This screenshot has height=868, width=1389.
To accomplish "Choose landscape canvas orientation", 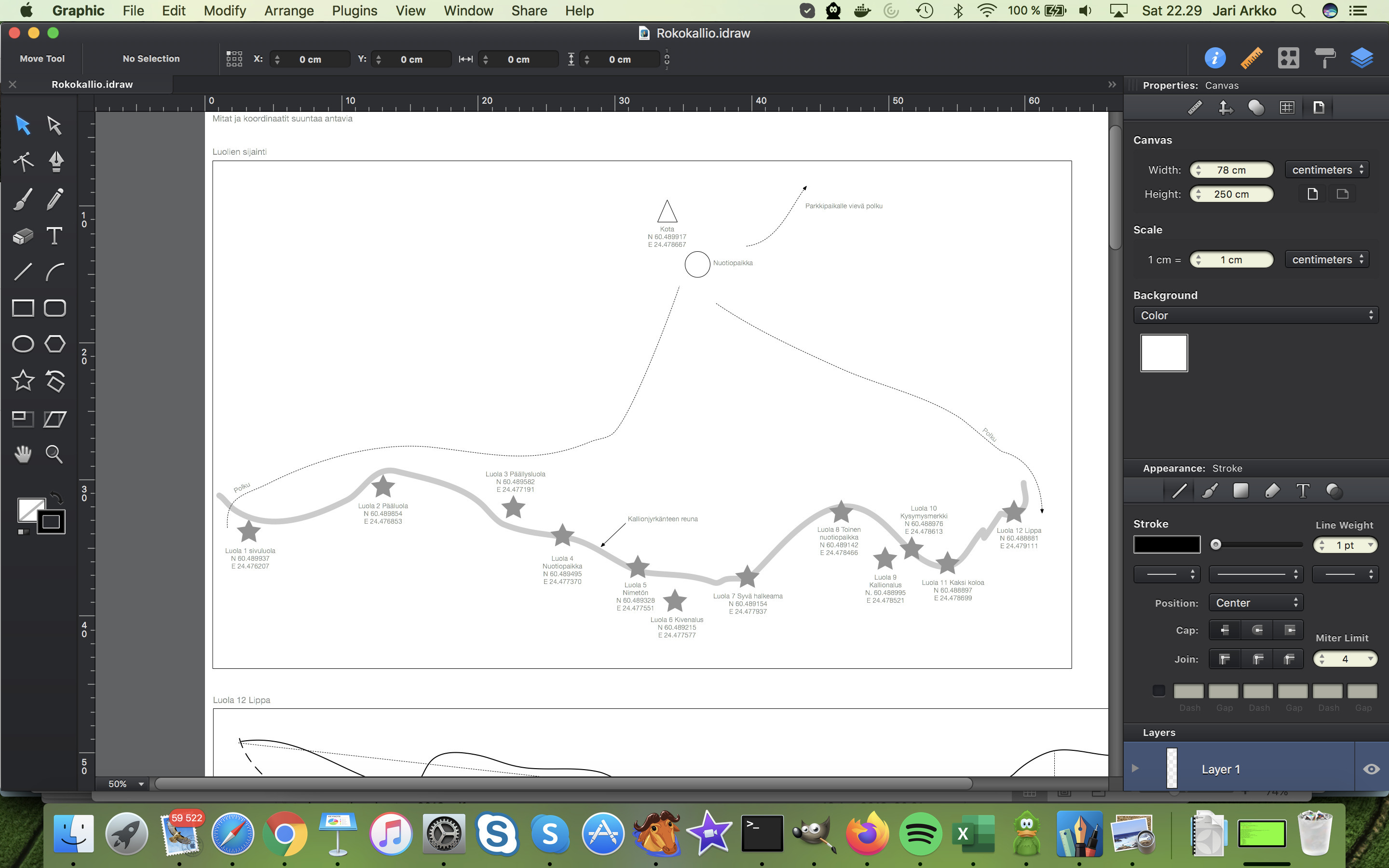I will (x=1342, y=194).
